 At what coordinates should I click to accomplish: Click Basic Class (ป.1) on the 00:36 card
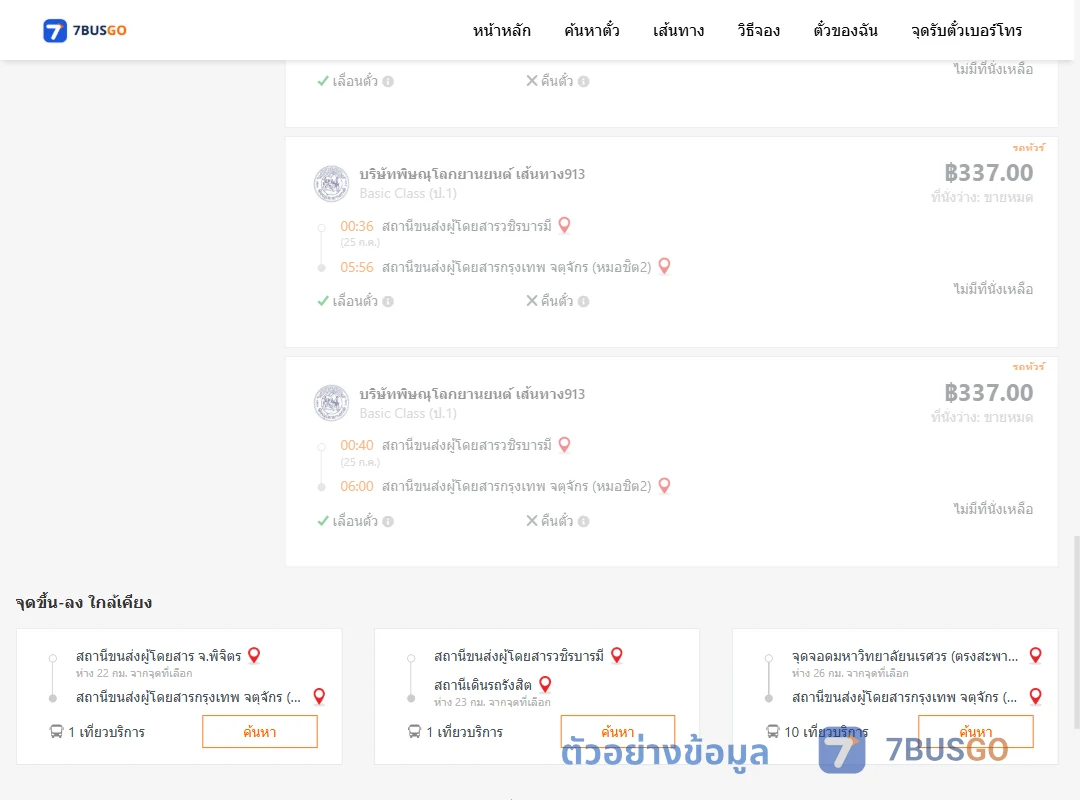[x=408, y=194]
